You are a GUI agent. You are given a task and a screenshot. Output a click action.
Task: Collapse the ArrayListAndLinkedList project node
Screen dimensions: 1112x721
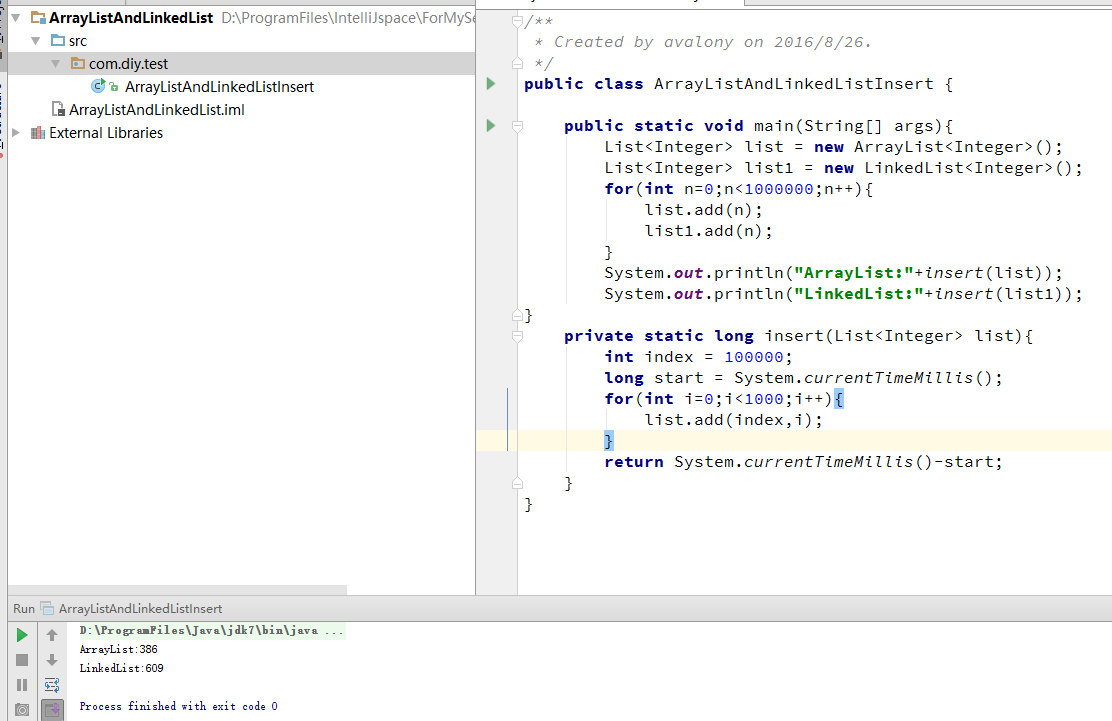coord(15,19)
